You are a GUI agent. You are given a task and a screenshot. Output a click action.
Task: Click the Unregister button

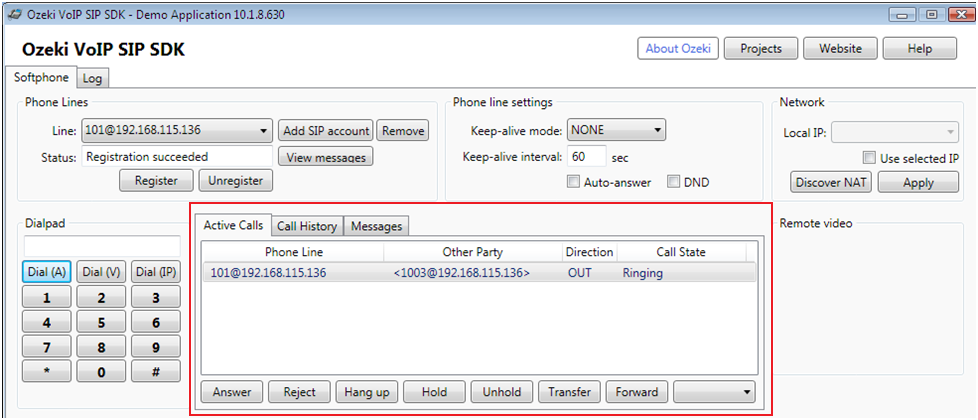(x=236, y=180)
